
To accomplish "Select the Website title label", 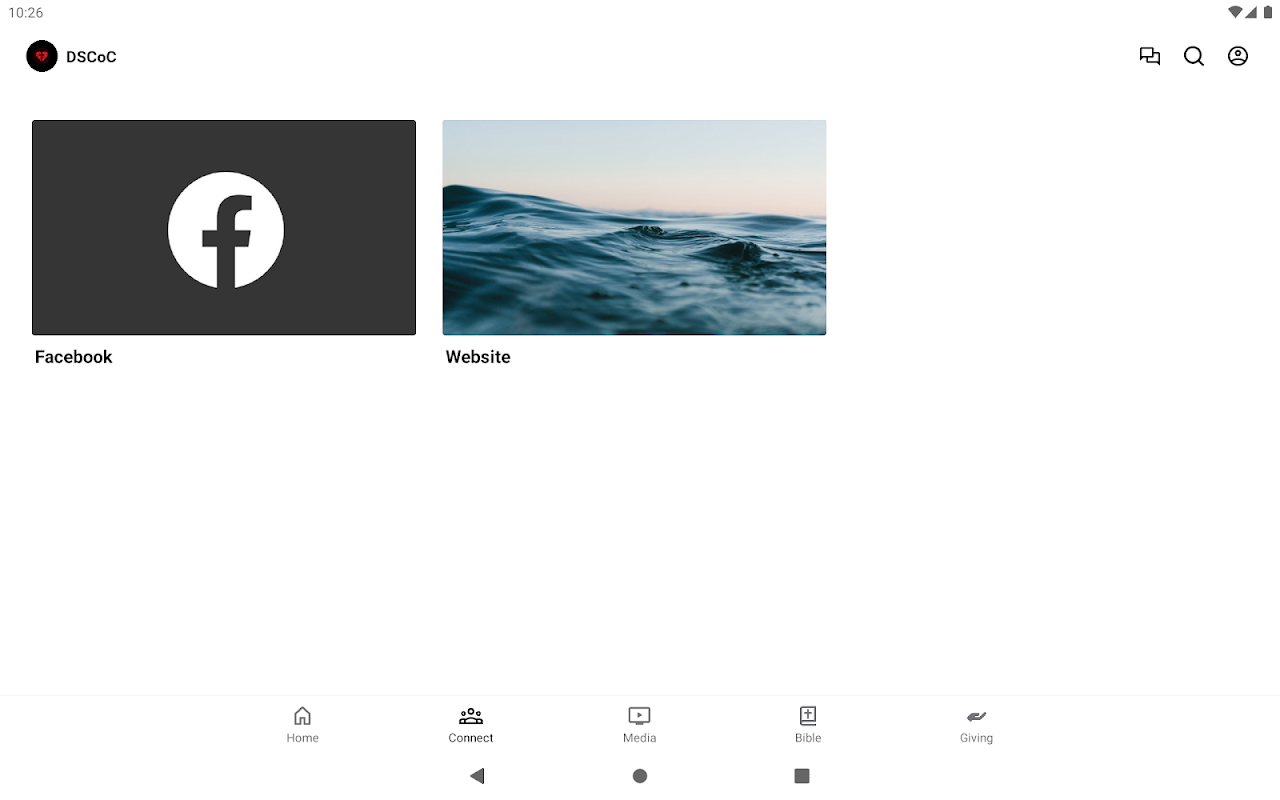I will (x=478, y=357).
